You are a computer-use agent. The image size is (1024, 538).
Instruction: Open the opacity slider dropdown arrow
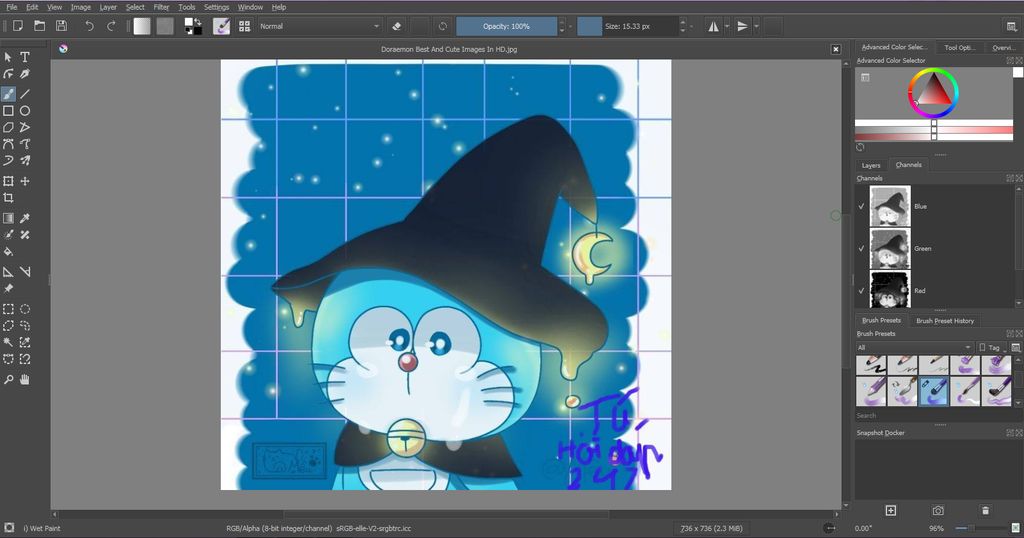click(570, 26)
